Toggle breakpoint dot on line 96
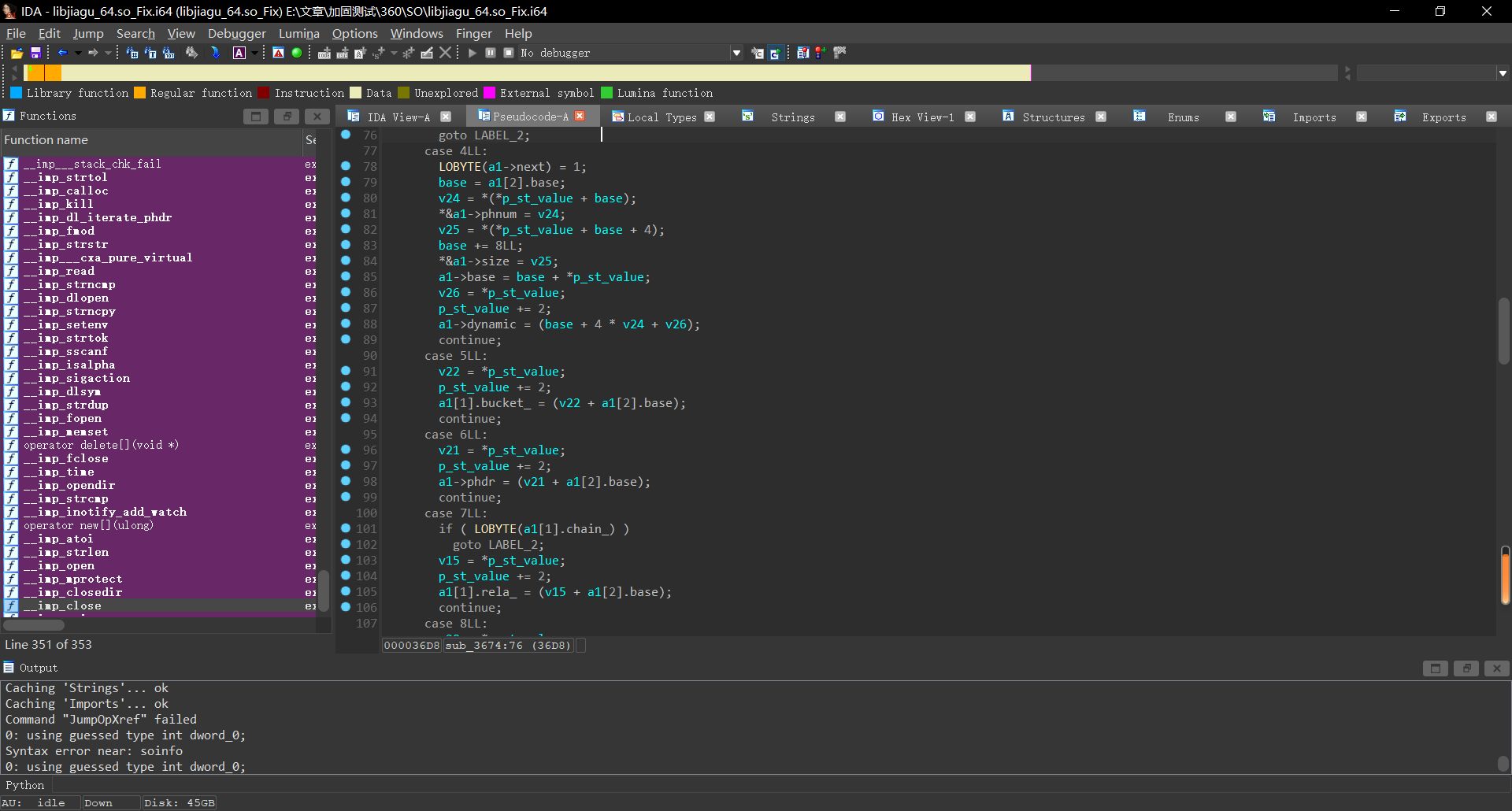1512x811 pixels. [346, 450]
